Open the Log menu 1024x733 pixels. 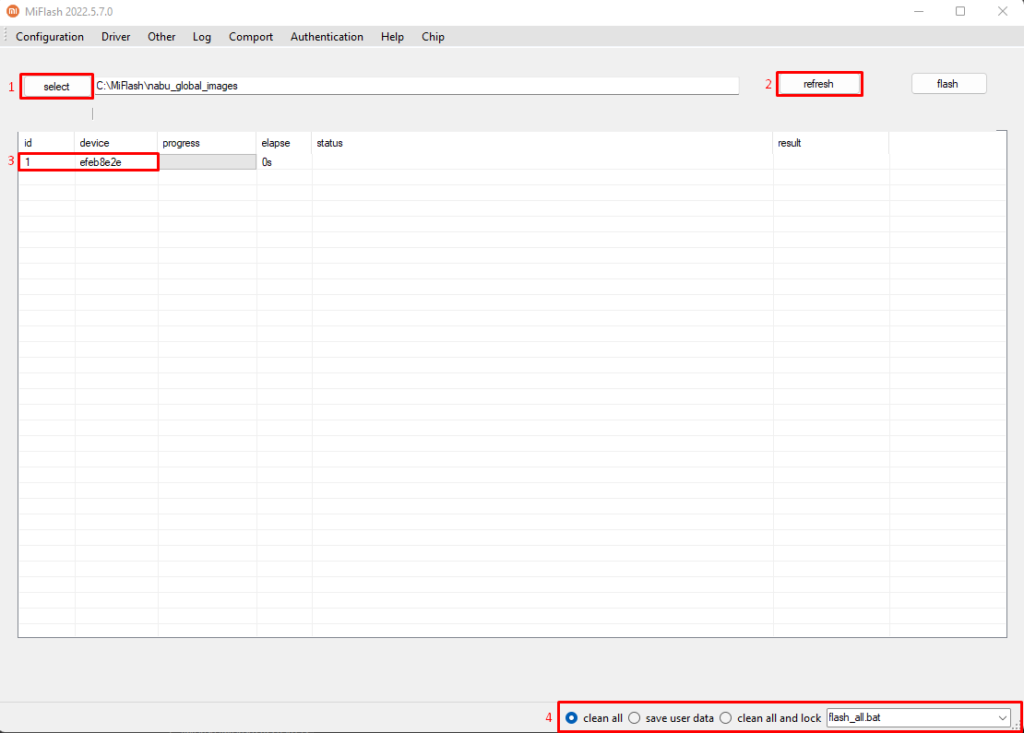(x=202, y=37)
